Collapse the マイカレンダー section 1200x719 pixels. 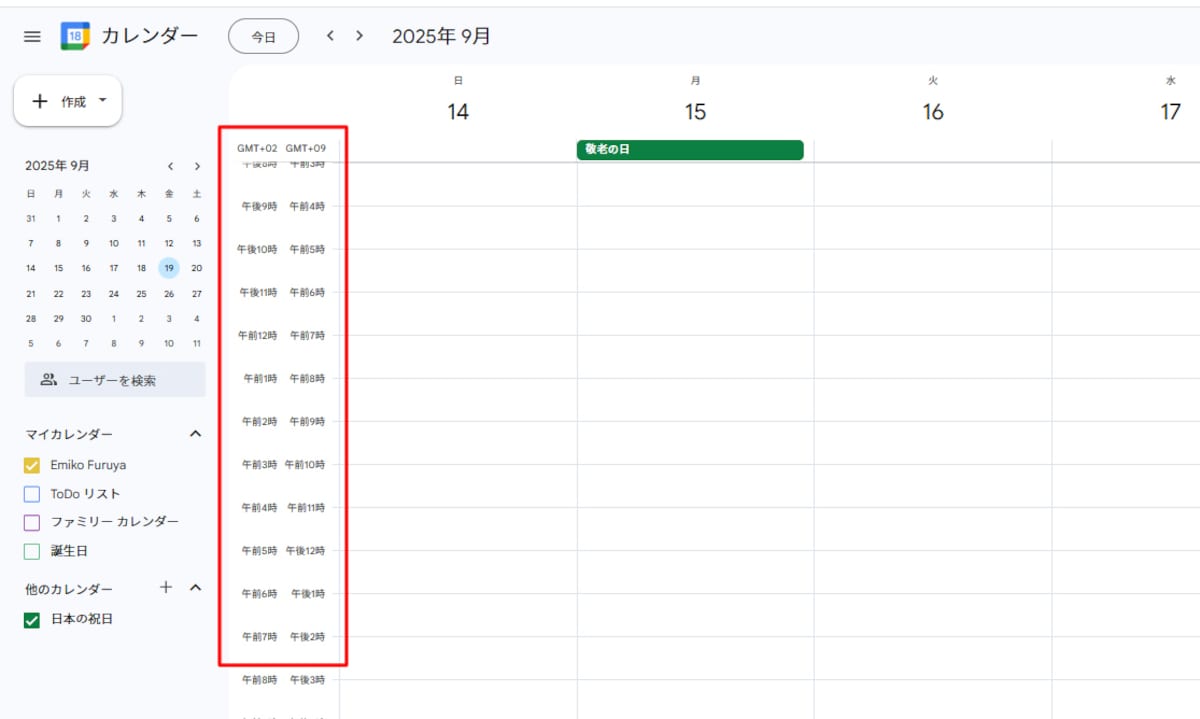tap(196, 434)
